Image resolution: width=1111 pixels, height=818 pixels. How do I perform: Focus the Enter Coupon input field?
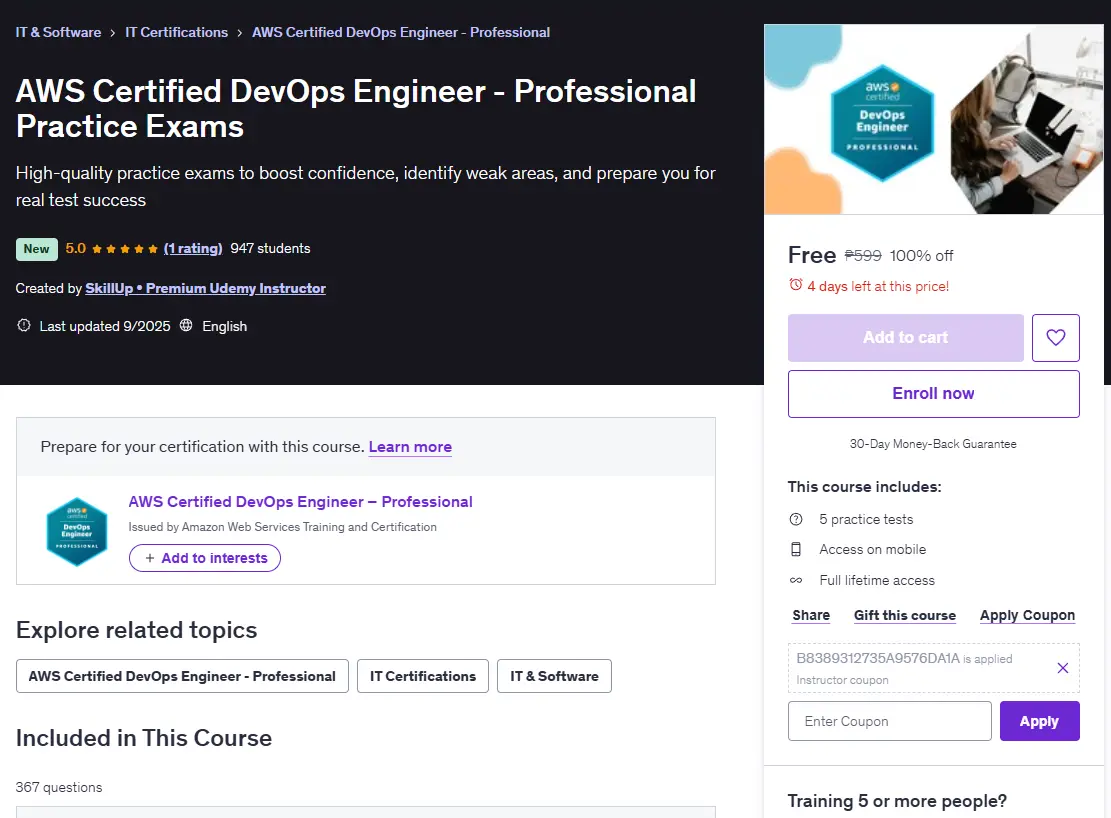coord(889,721)
